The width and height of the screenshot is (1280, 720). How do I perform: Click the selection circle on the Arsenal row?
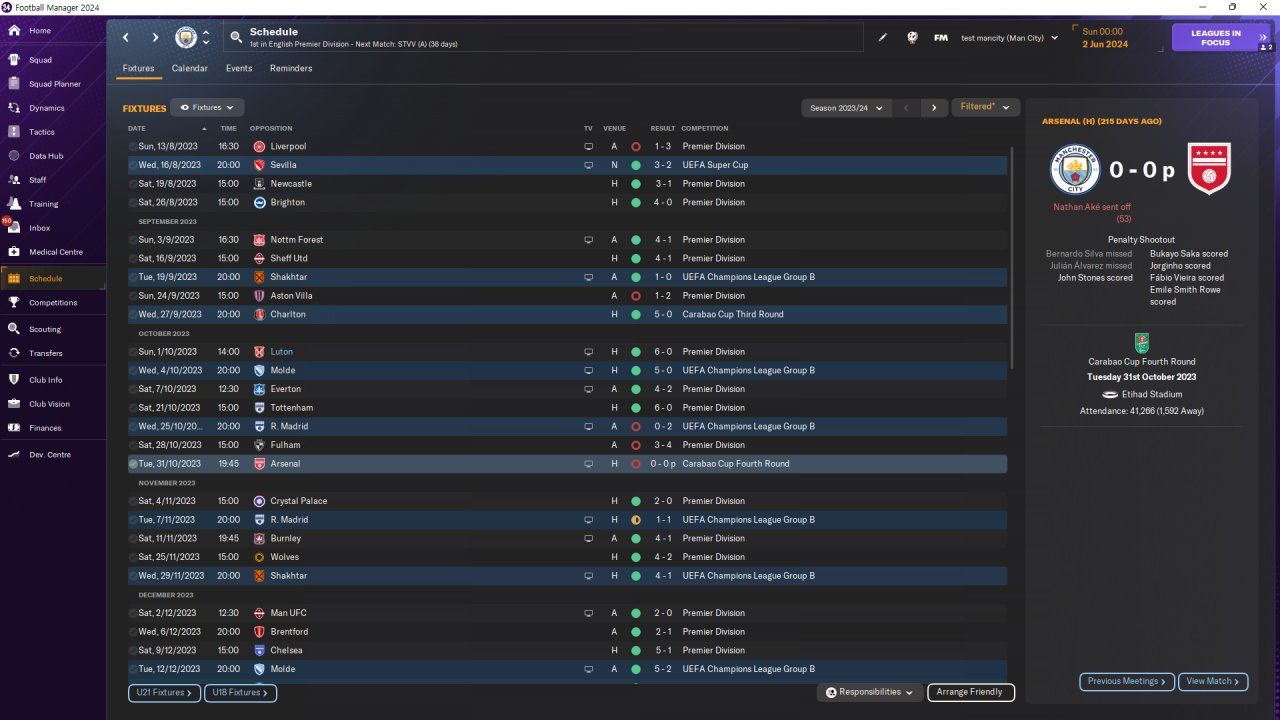(x=133, y=464)
